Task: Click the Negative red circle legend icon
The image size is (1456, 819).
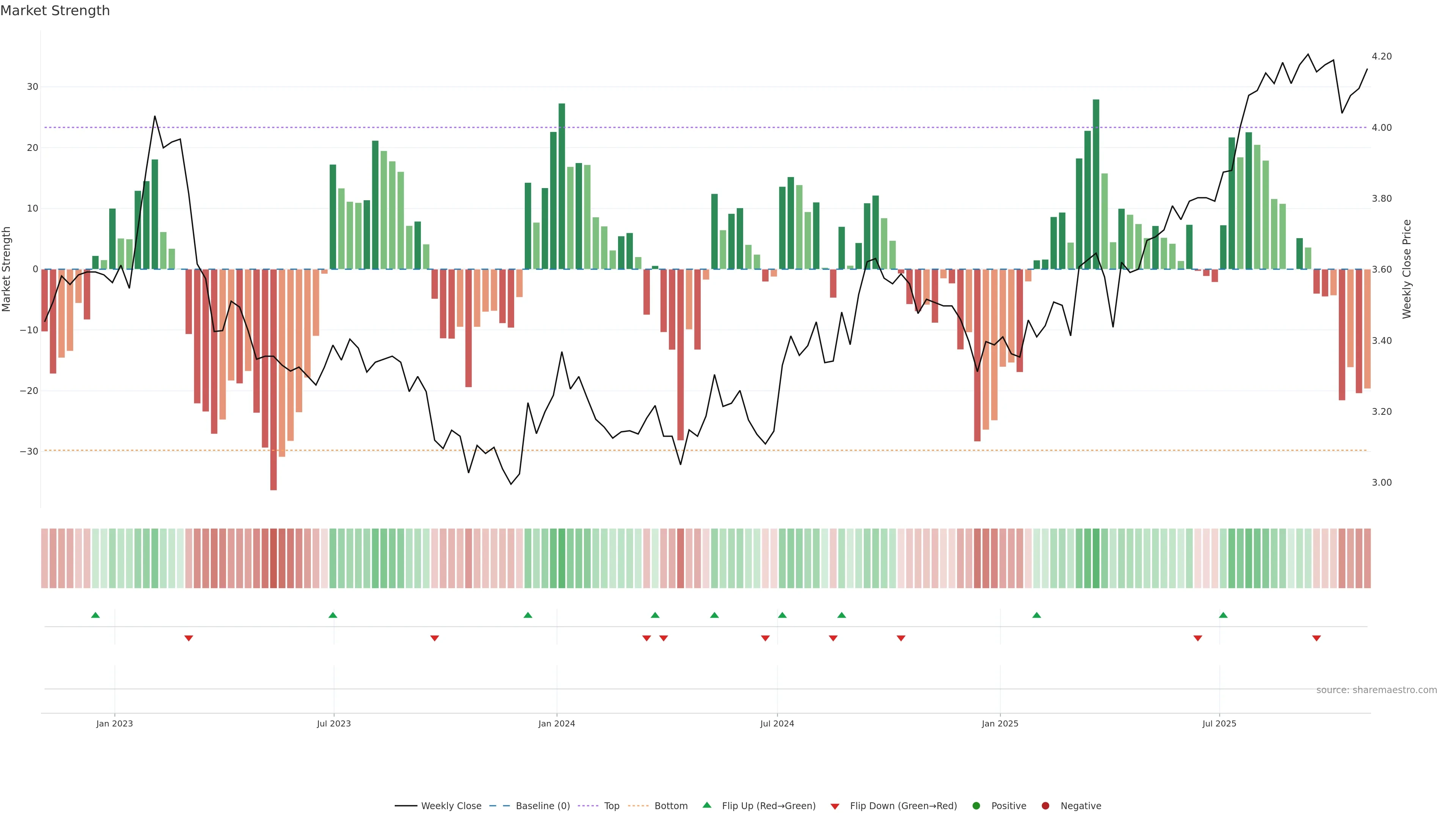Action: [x=1045, y=806]
